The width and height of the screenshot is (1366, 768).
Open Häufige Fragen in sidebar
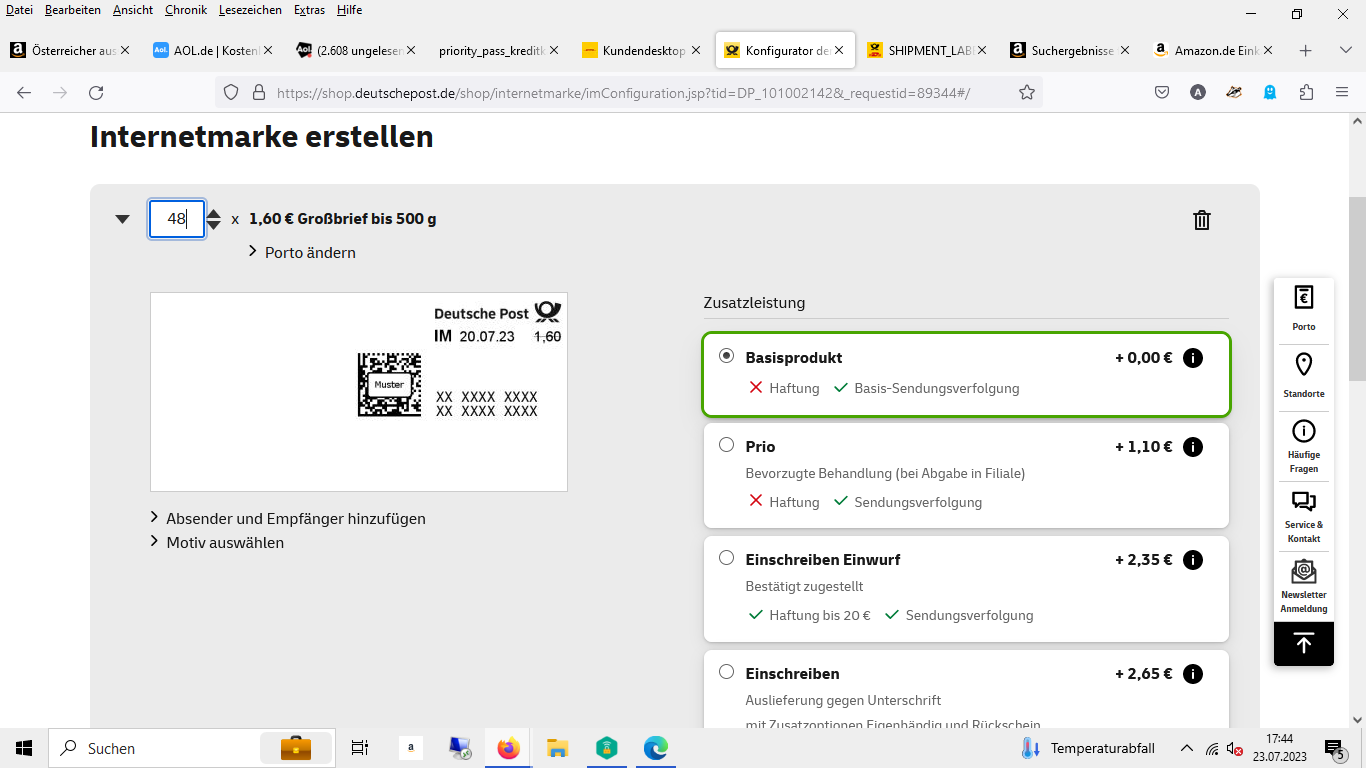tap(1303, 446)
